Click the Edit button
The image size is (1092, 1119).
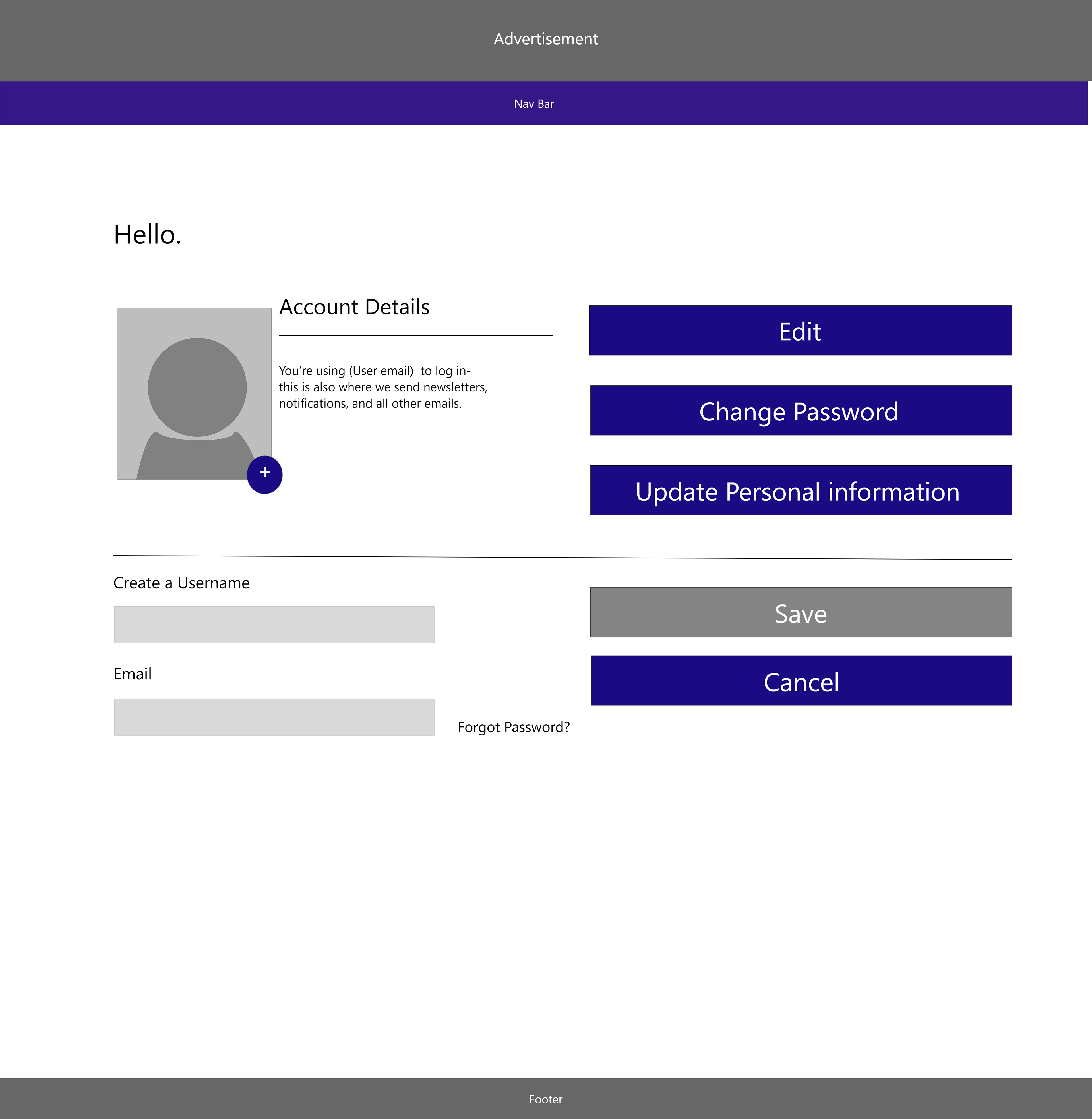800,330
